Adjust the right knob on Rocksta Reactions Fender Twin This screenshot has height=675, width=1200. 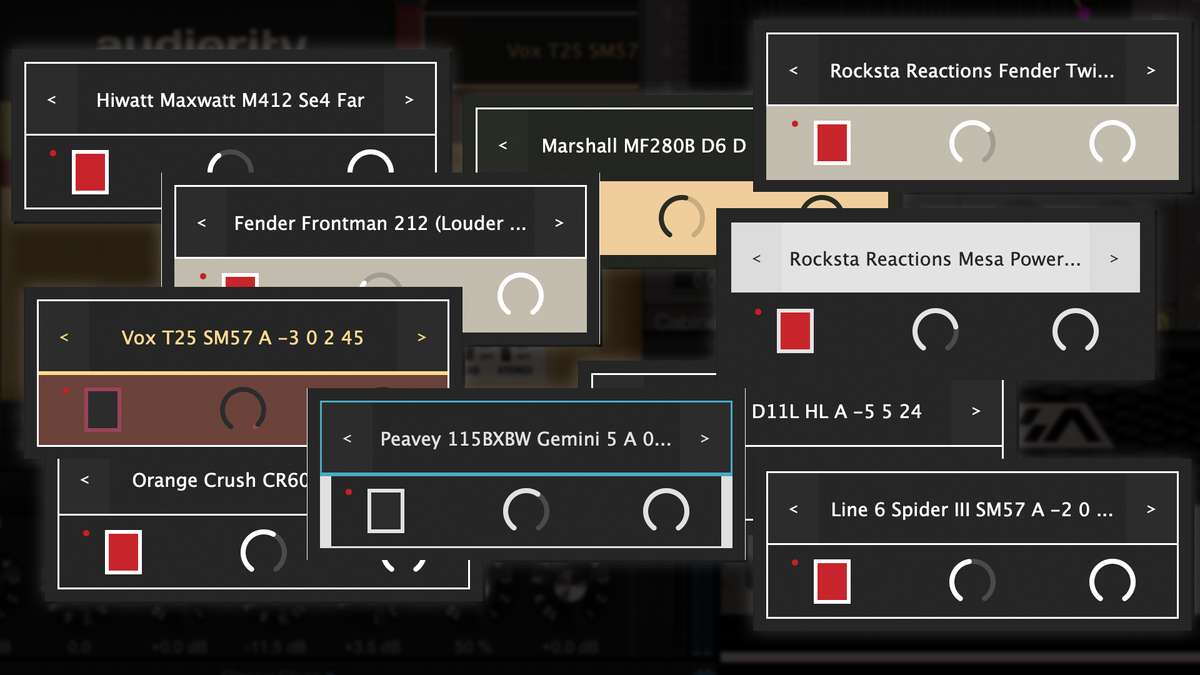click(x=1112, y=143)
